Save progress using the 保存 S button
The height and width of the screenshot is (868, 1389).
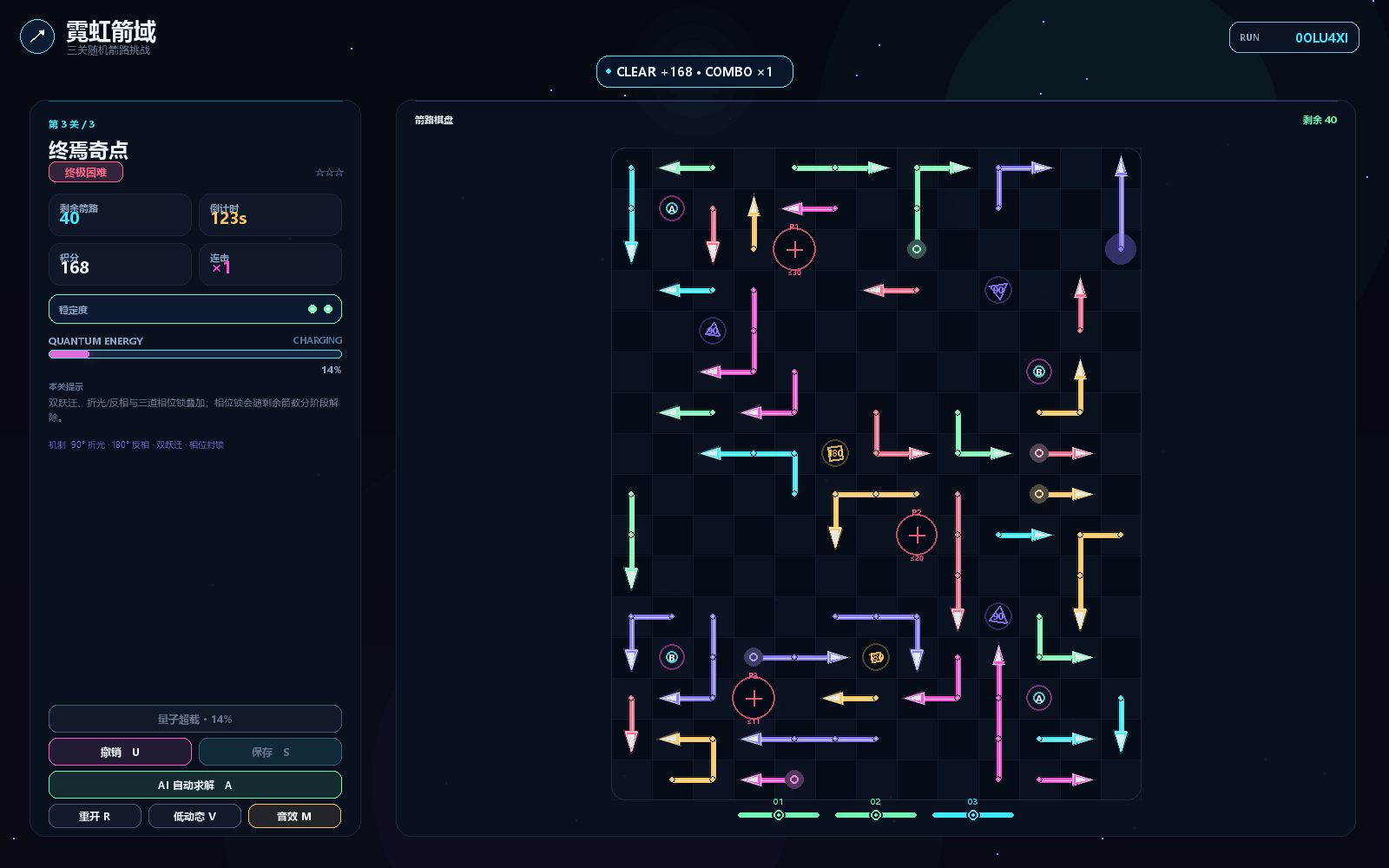(270, 752)
